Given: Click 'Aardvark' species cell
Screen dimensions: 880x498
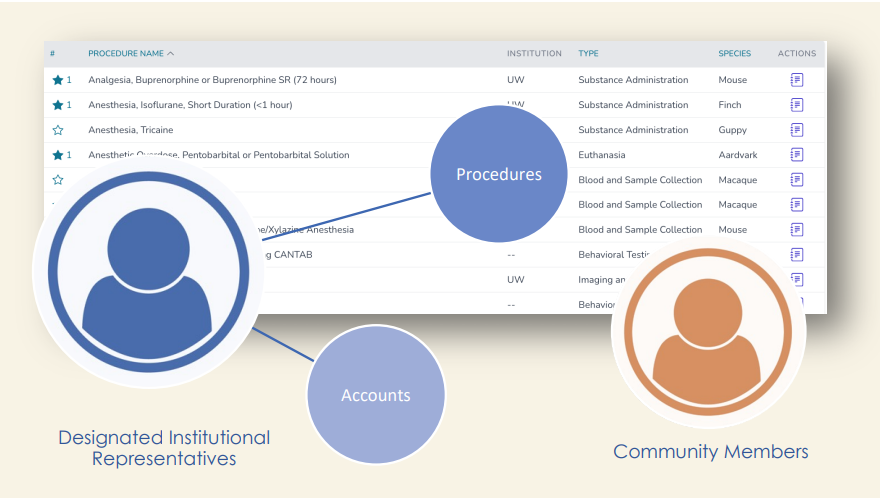Looking at the screenshot, I should tap(737, 155).
